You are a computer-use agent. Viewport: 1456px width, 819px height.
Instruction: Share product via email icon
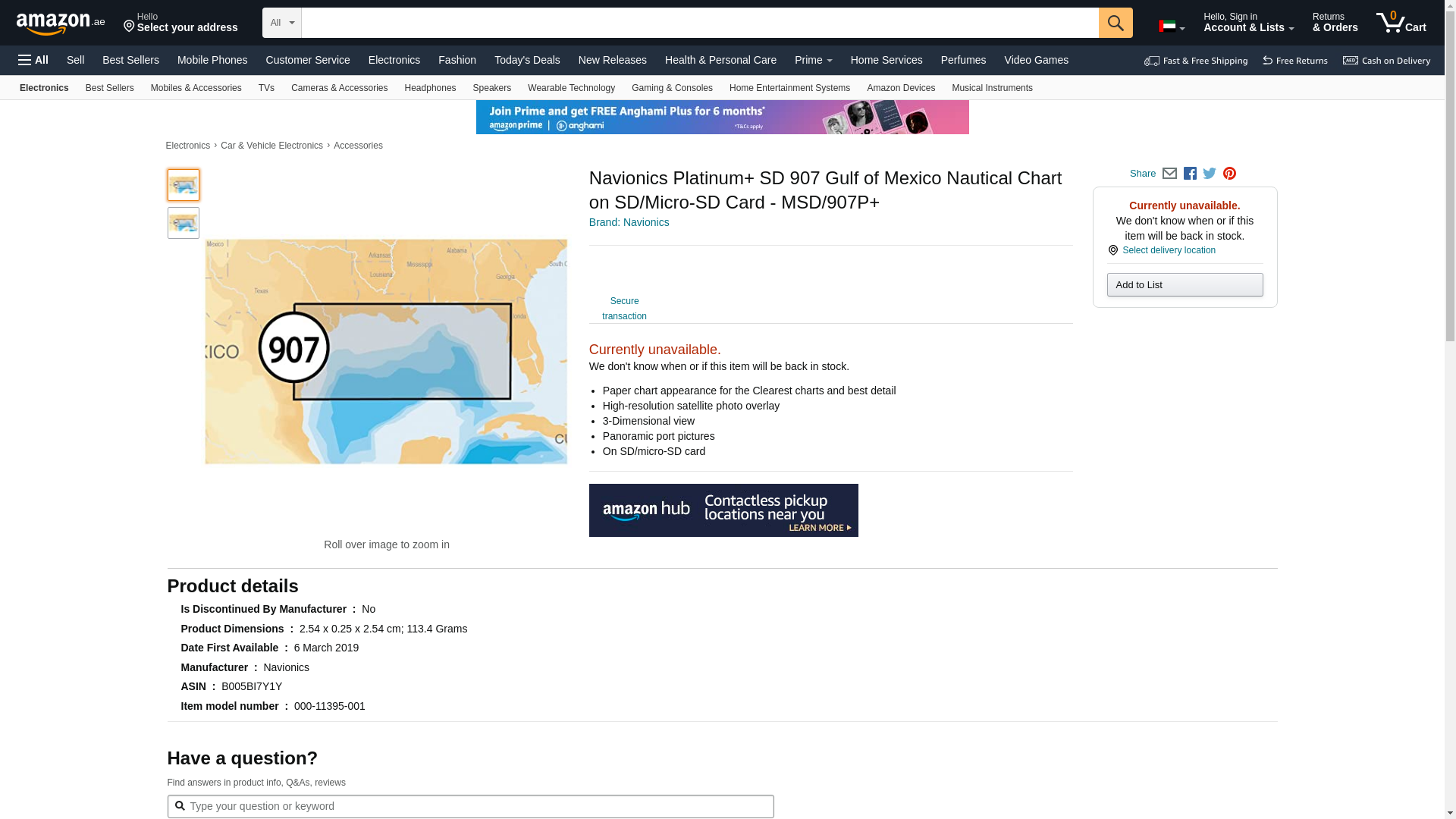click(x=1169, y=174)
